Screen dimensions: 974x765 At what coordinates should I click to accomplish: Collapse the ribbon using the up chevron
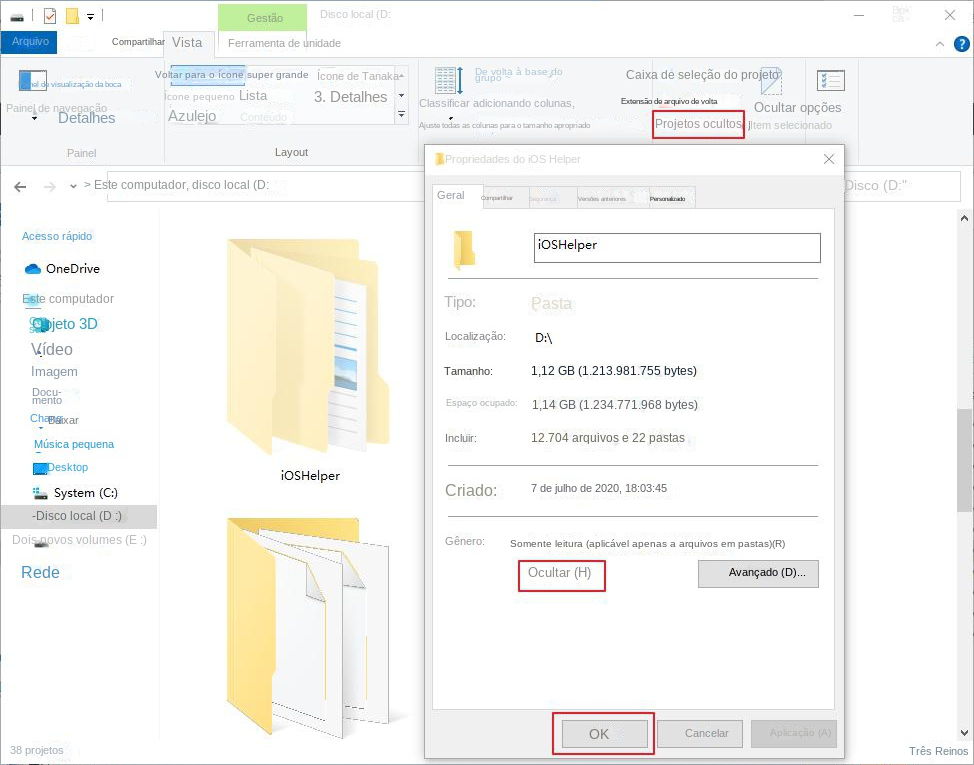click(x=938, y=44)
